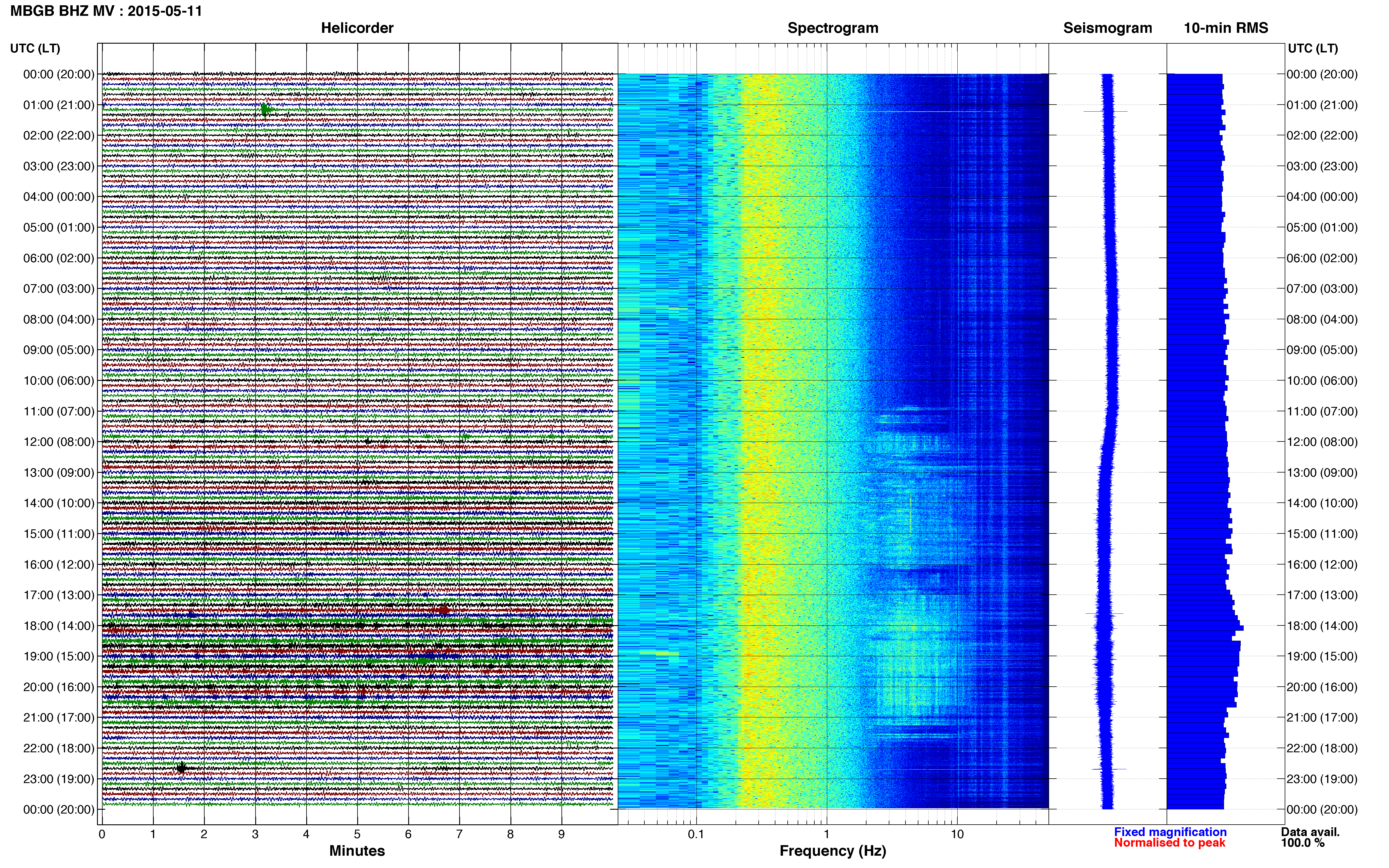Click the right-side "UTC (LT)" axis header
The height and width of the screenshot is (868, 1389).
pos(1313,48)
